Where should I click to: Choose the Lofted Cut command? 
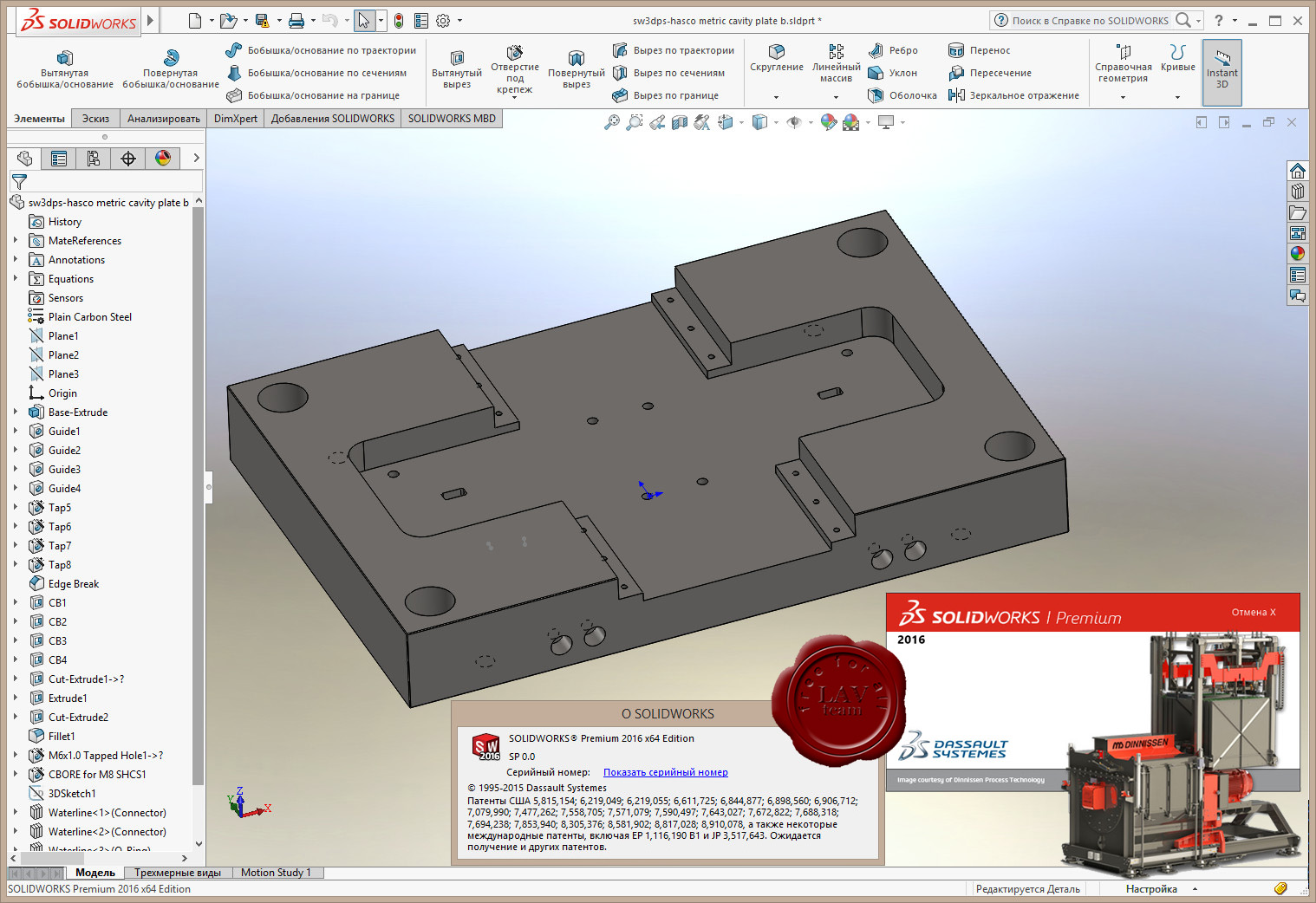[668, 73]
